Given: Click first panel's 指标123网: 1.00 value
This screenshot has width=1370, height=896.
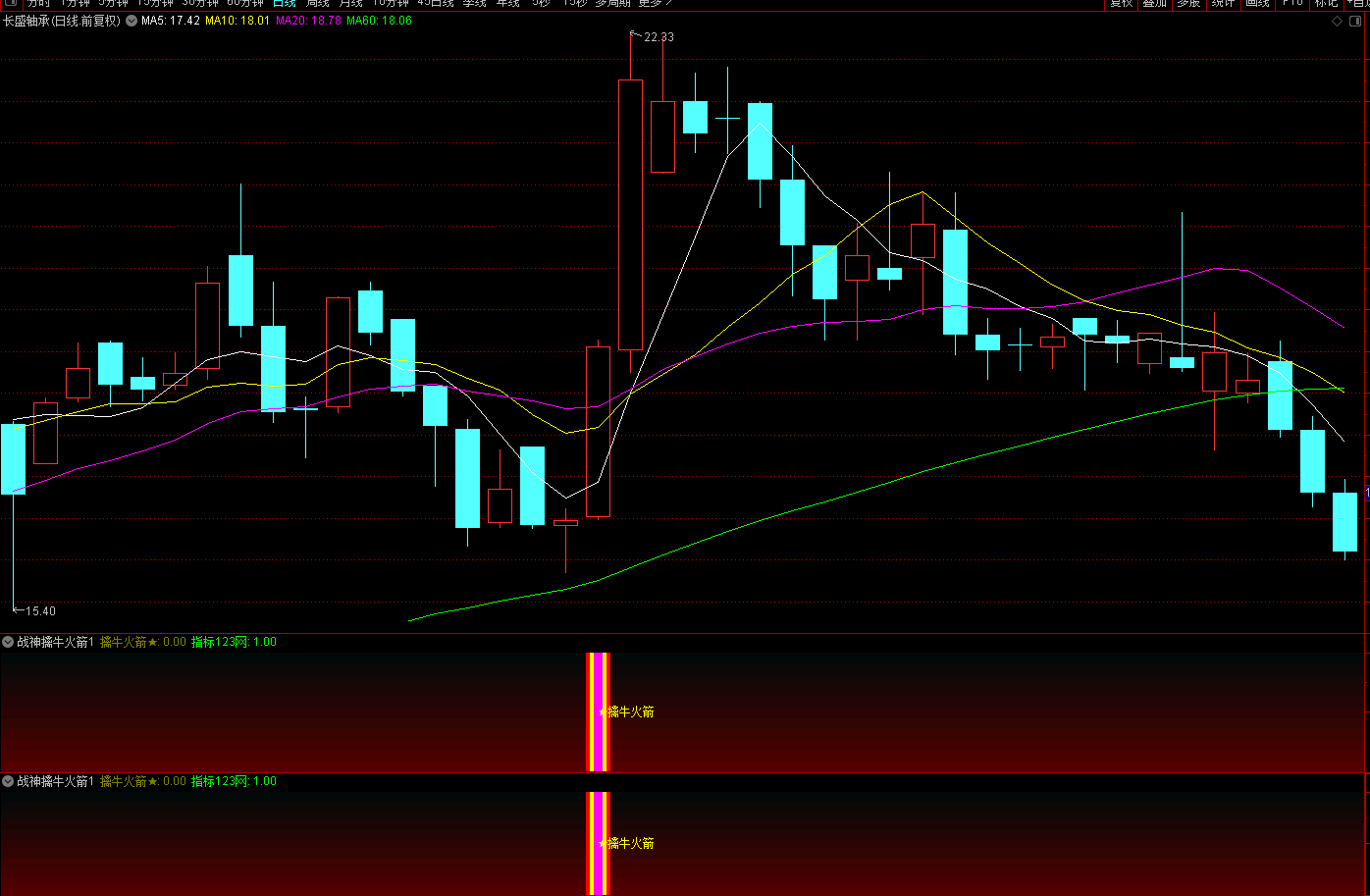Looking at the screenshot, I should [234, 642].
